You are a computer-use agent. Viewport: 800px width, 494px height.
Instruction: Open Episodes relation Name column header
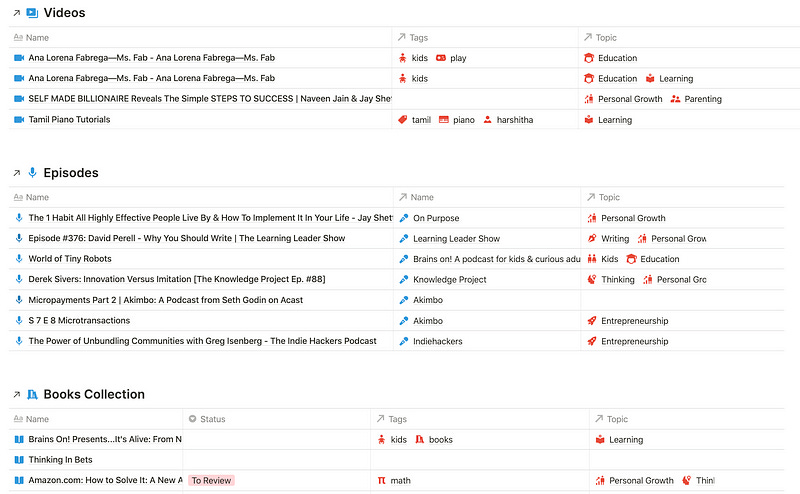[x=487, y=197]
